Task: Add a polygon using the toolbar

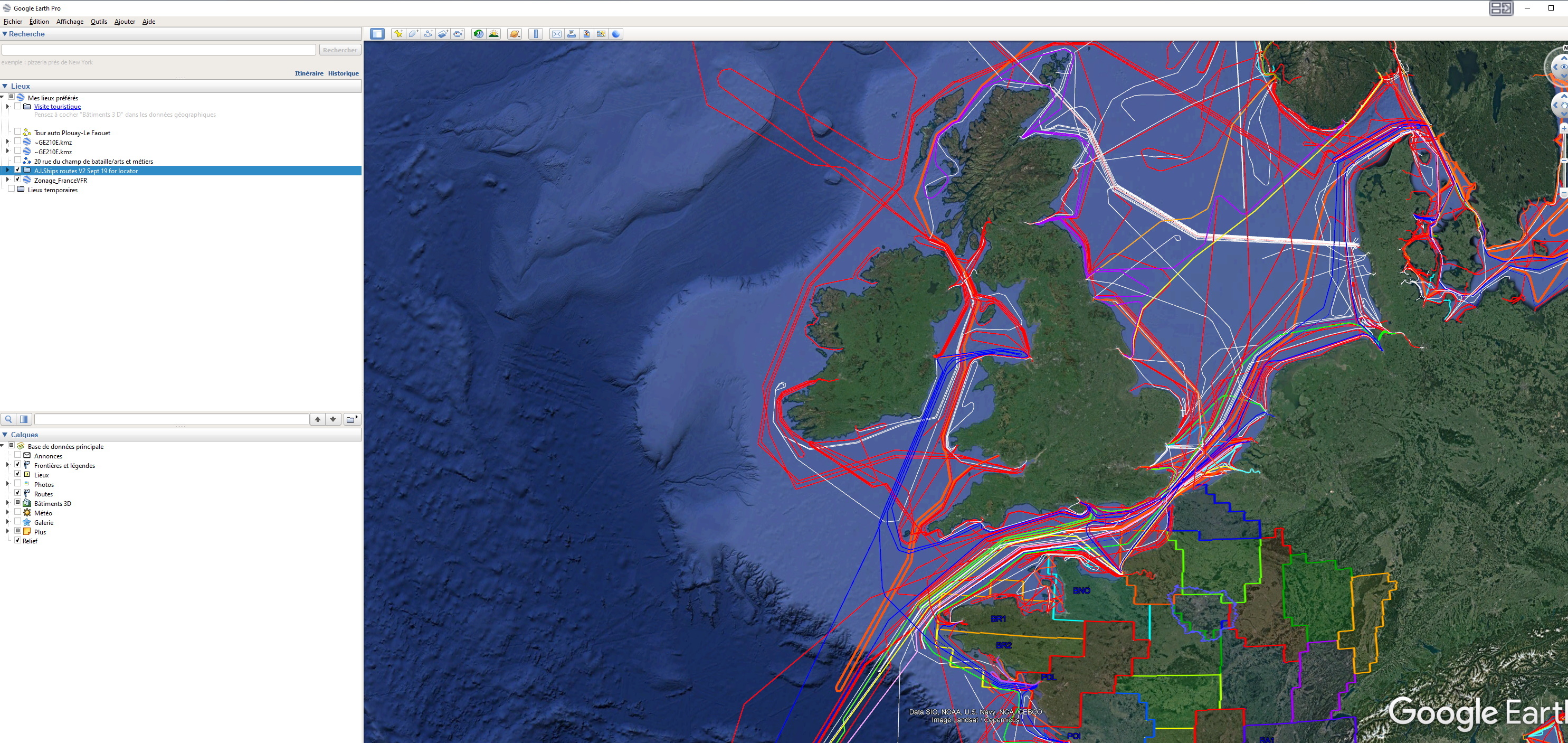Action: [413, 34]
